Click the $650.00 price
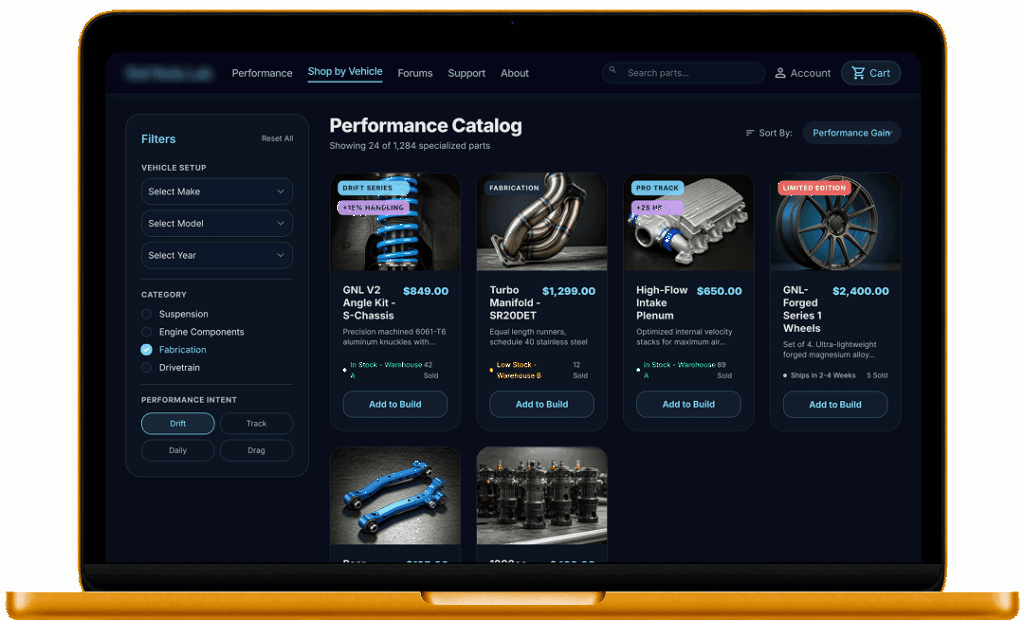Viewport: 1024px width, 620px height. pyautogui.click(x=719, y=291)
